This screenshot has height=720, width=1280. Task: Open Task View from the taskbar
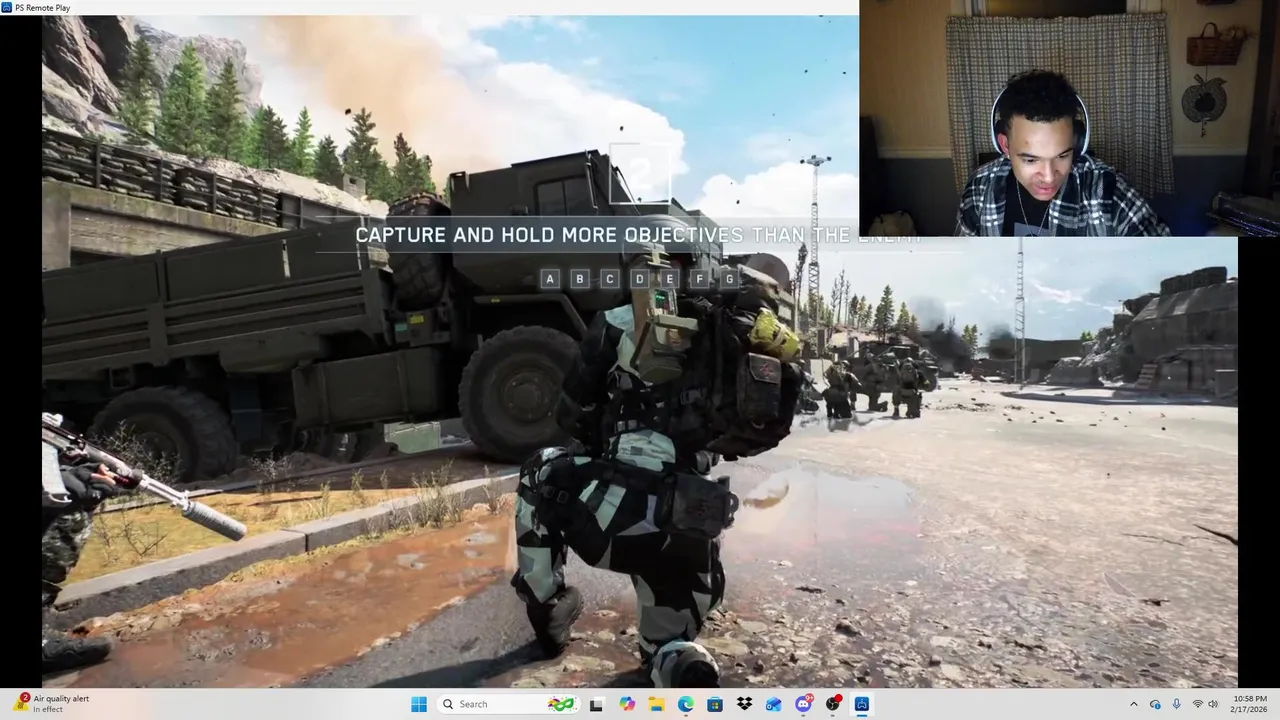[x=597, y=704]
